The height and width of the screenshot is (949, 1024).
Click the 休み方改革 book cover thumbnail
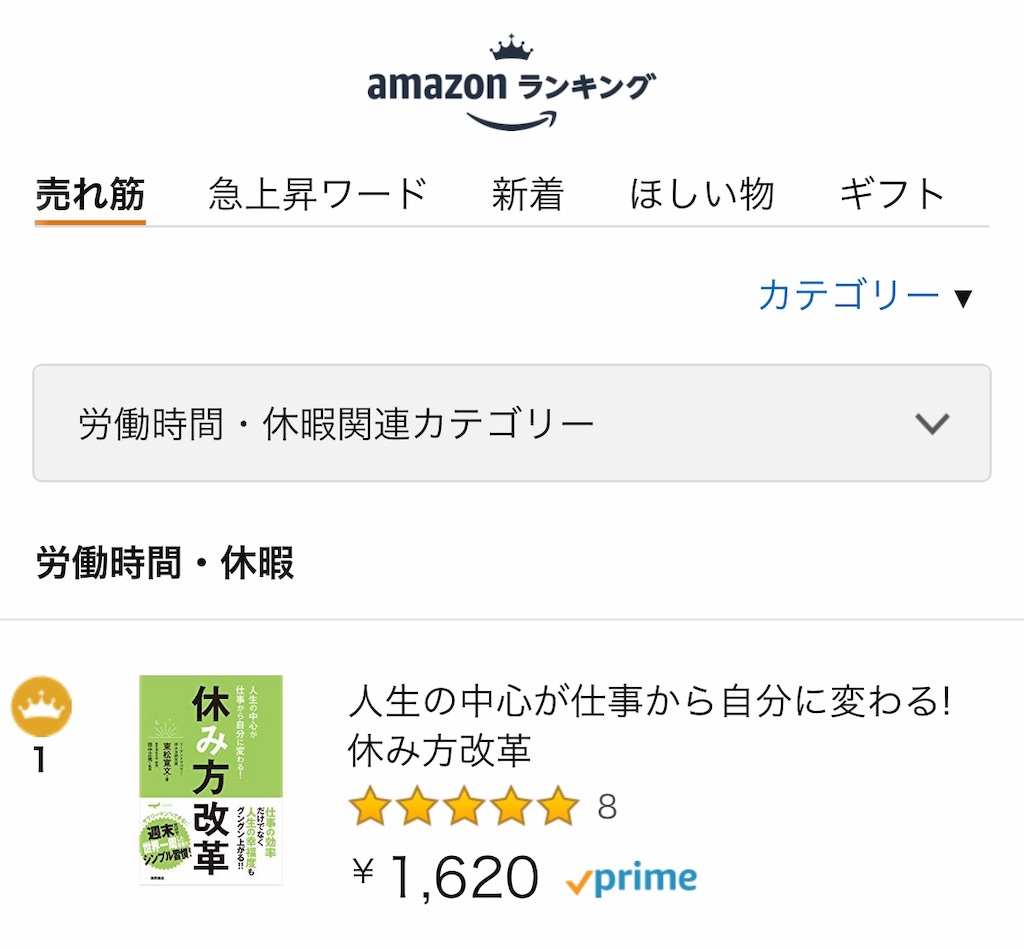[211, 780]
